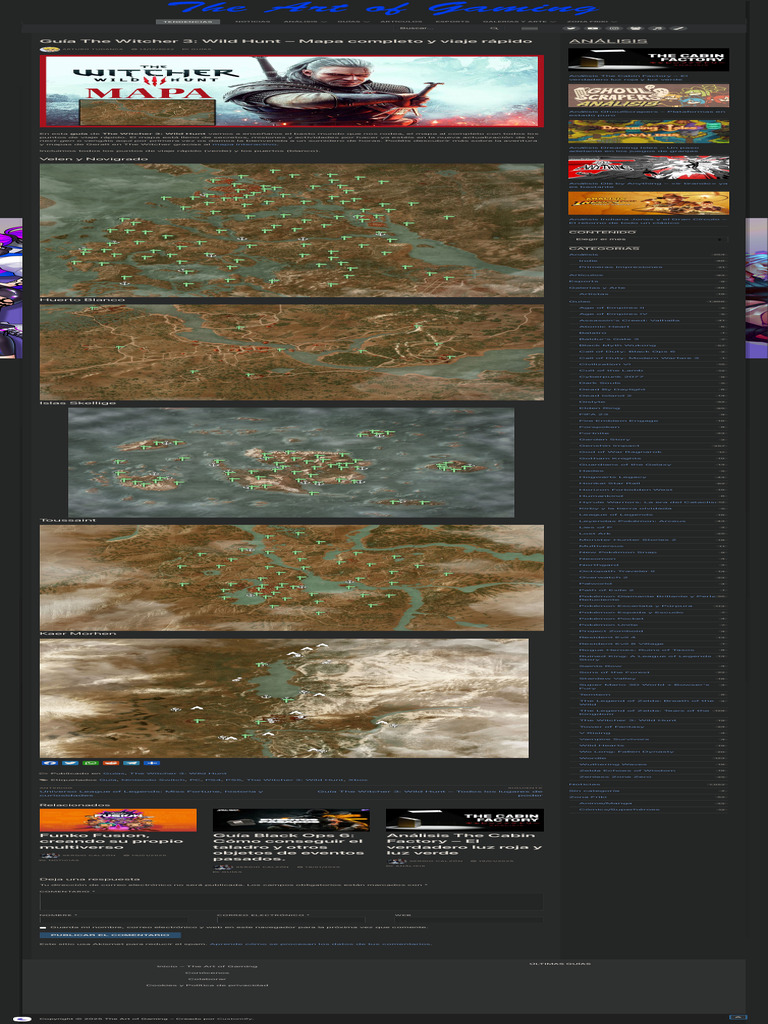Click the Witcher 3 Mapa banner image
768x1024 pixels.
coord(291,91)
